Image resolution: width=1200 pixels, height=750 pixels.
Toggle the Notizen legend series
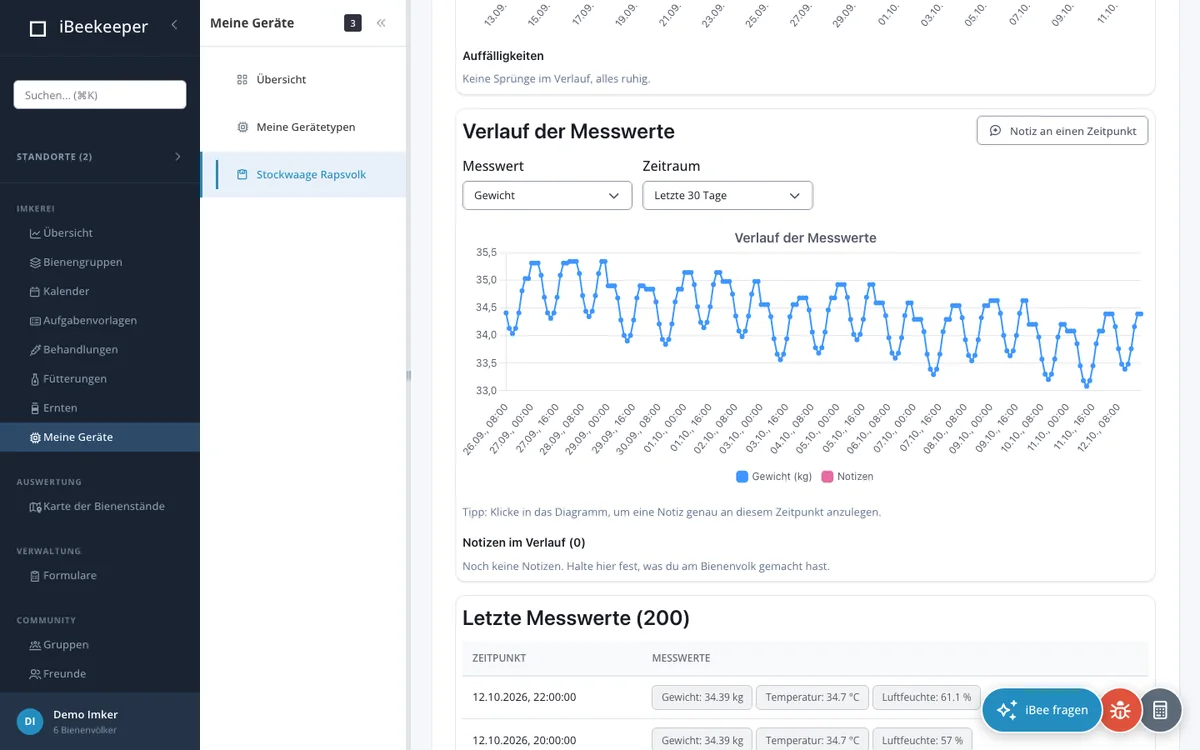pyautogui.click(x=847, y=477)
